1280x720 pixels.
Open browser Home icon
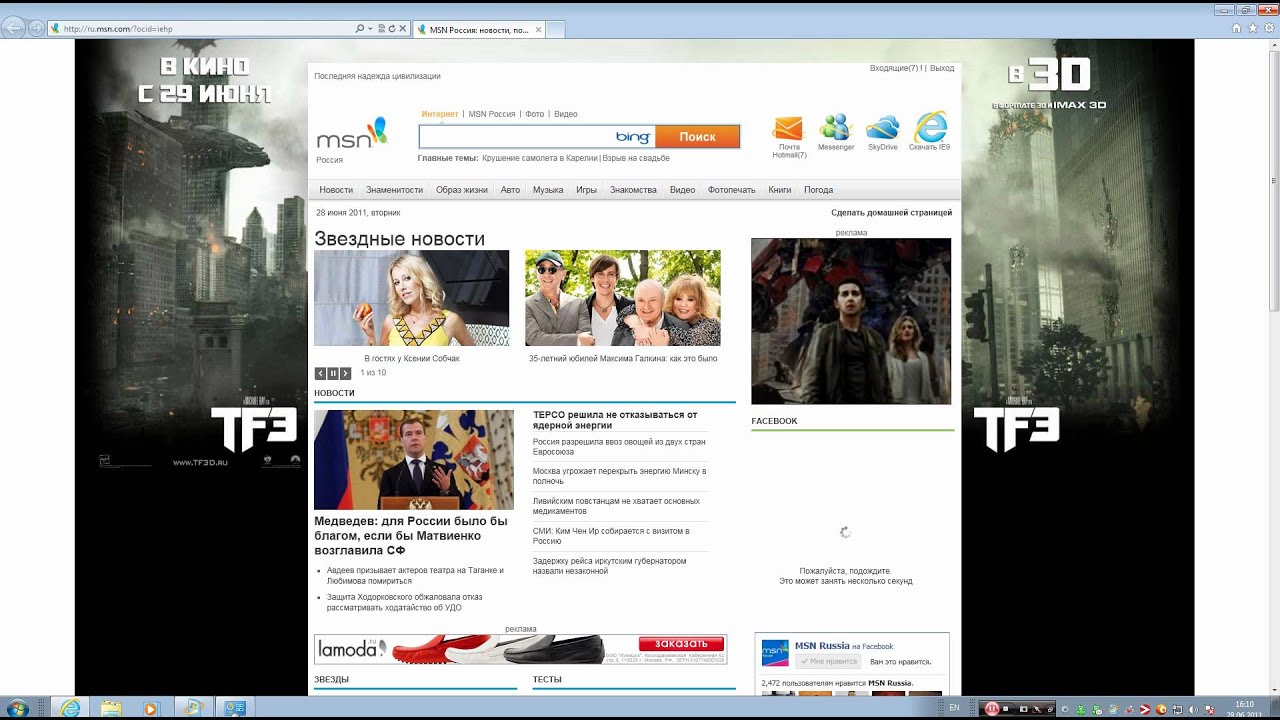coord(1237,28)
